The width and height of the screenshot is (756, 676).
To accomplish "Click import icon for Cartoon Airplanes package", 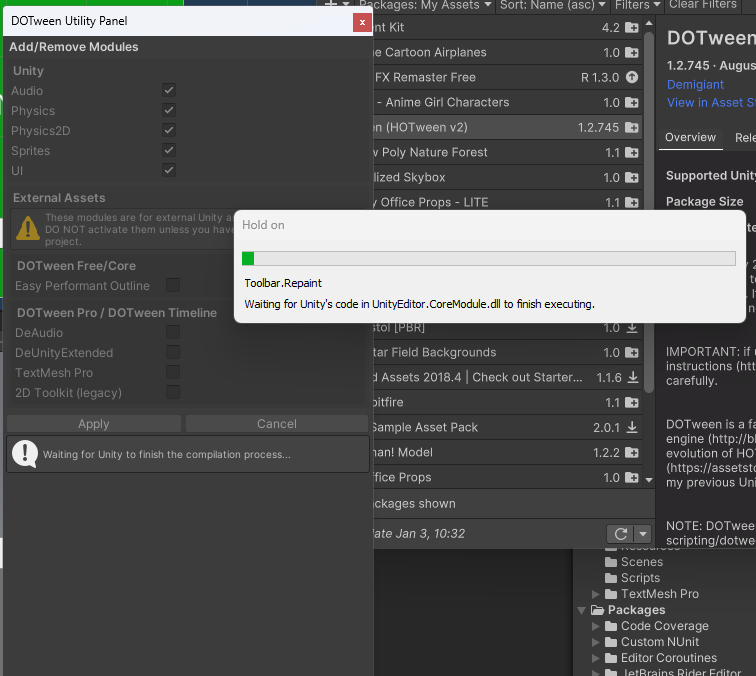I will point(632,52).
